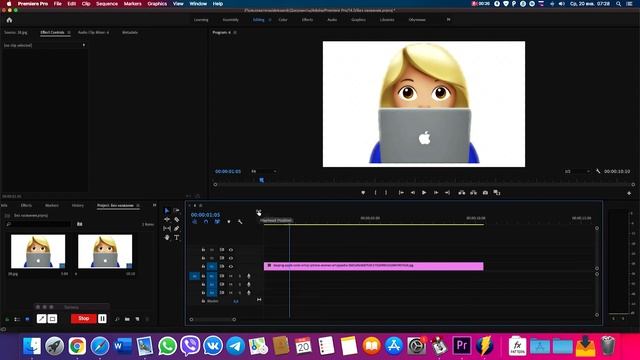Go to Out point in Program monitor
Image resolution: width=640 pixels, height=360 pixels.
click(447, 193)
